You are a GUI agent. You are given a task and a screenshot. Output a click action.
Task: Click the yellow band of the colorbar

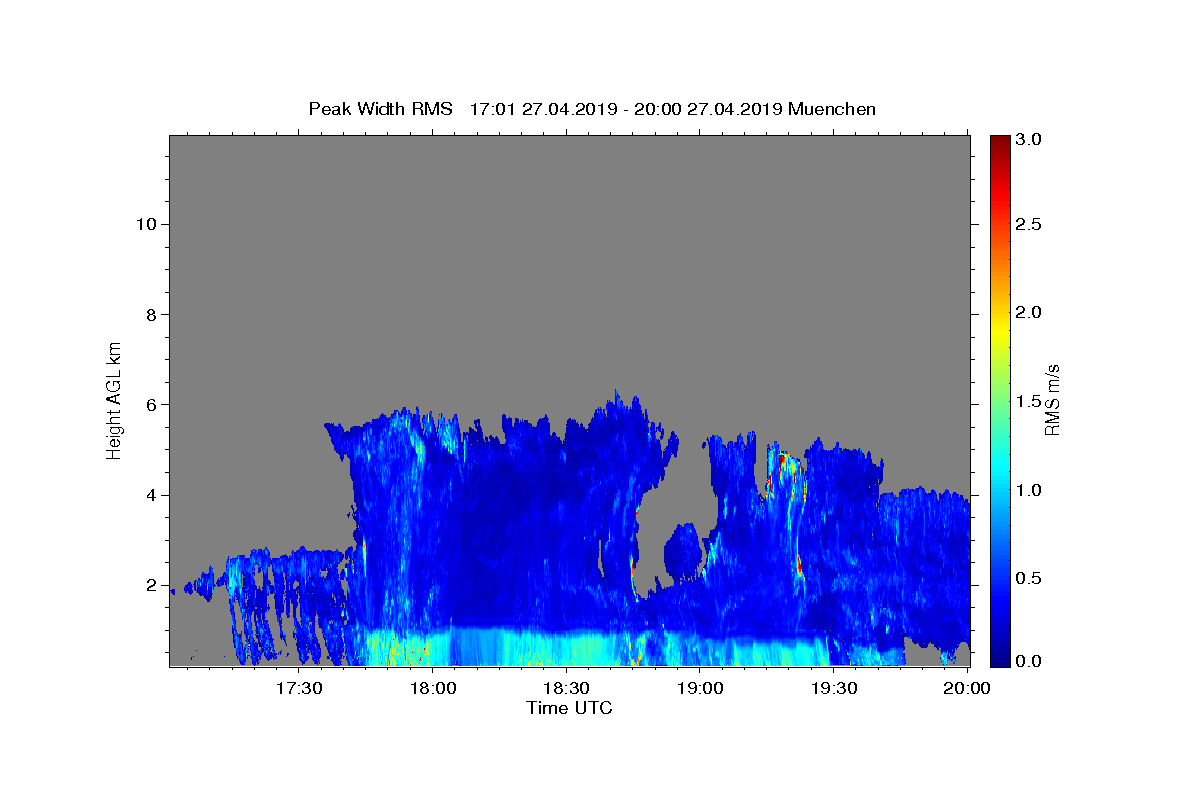[x=999, y=331]
